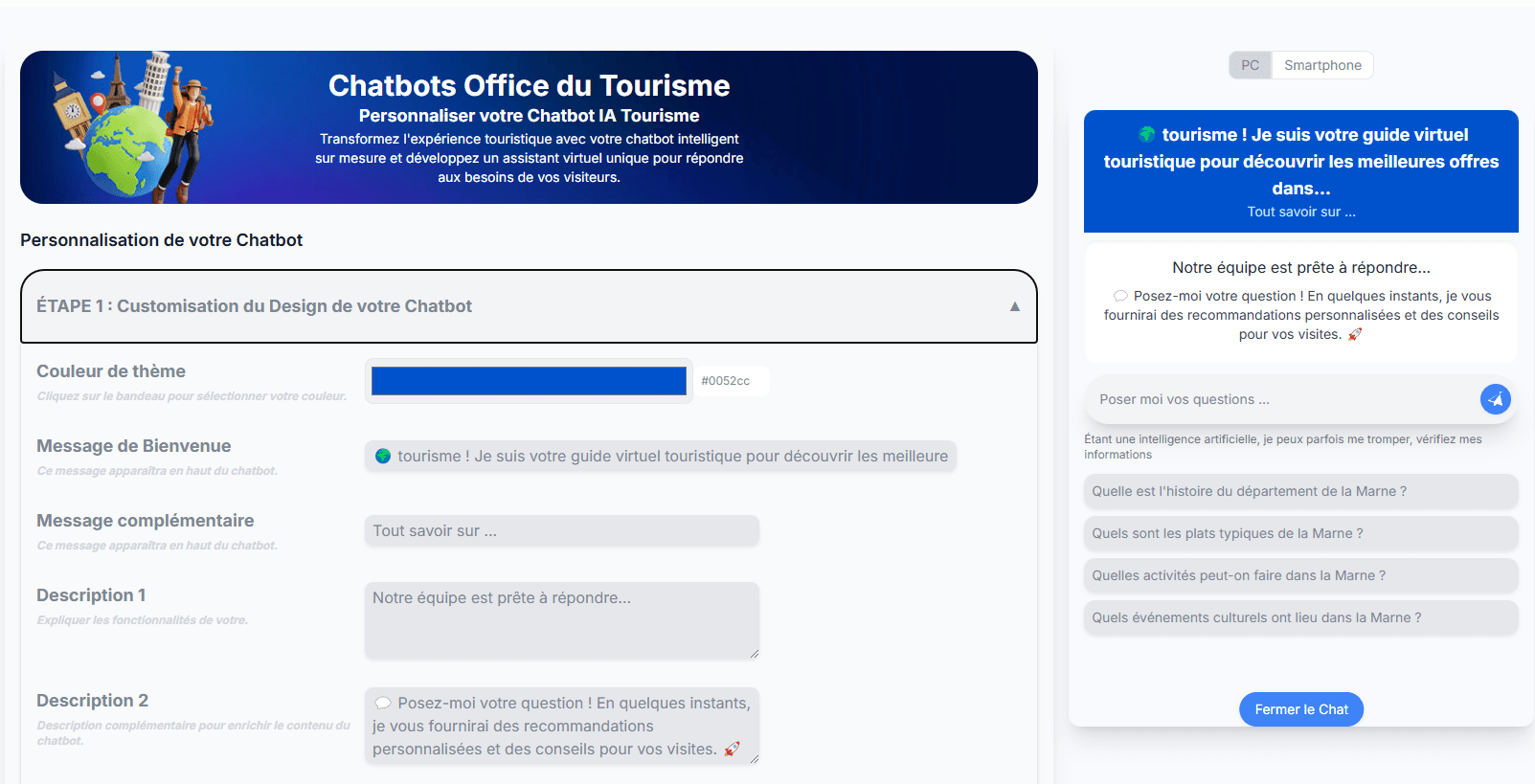
Task: Pick the activités dans la Marne question
Action: (x=1300, y=575)
